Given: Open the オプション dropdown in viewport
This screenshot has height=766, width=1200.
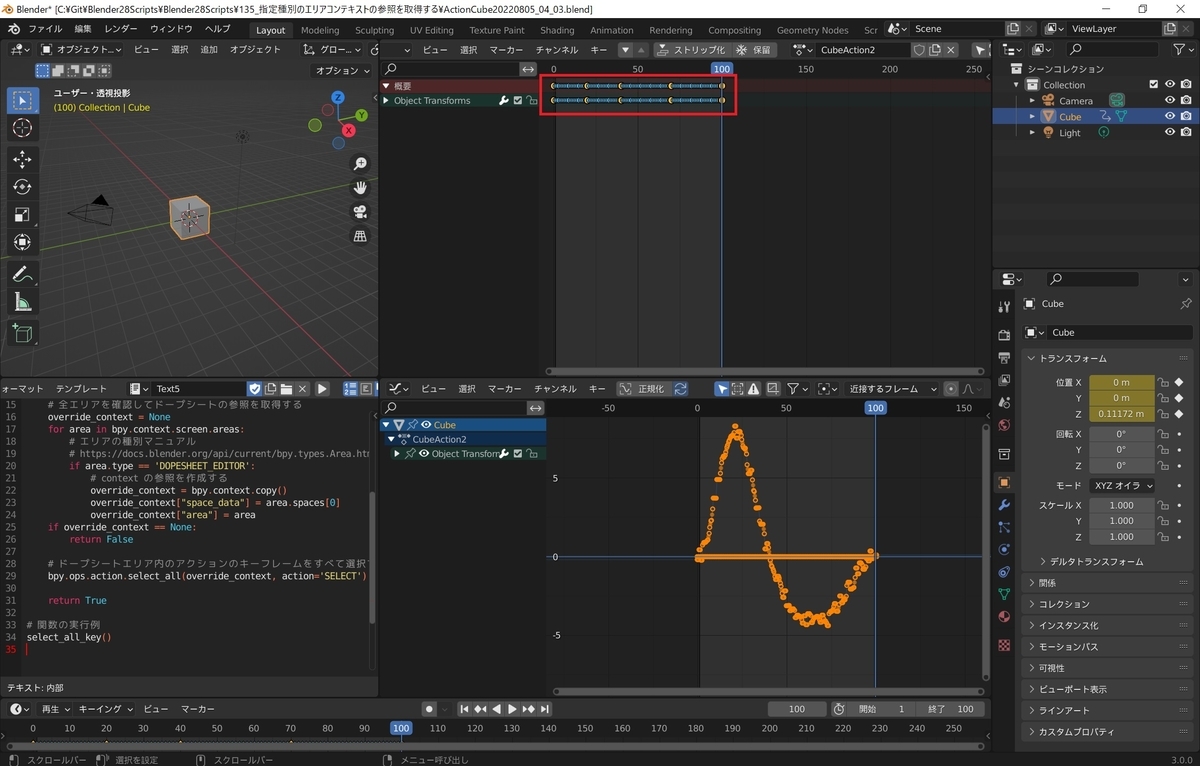Looking at the screenshot, I should coord(342,71).
